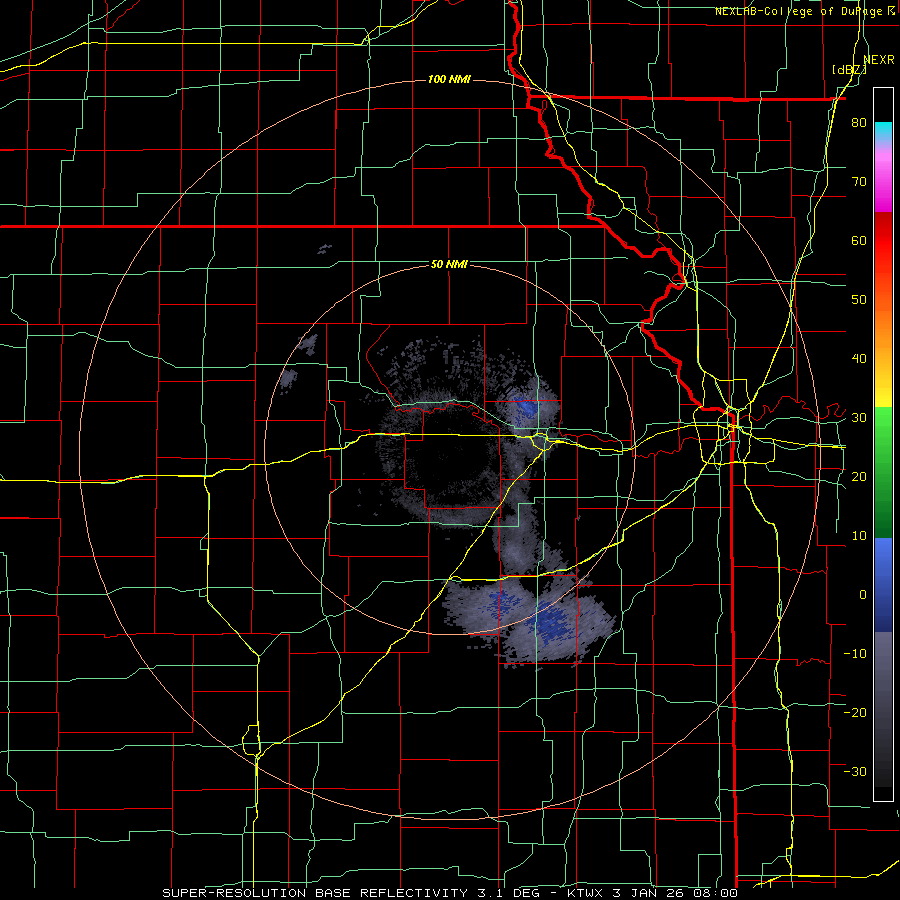Screen dimensions: 900x900
Task: Click the NEXLAB-College of DuPage credit text
Action: click(798, 11)
